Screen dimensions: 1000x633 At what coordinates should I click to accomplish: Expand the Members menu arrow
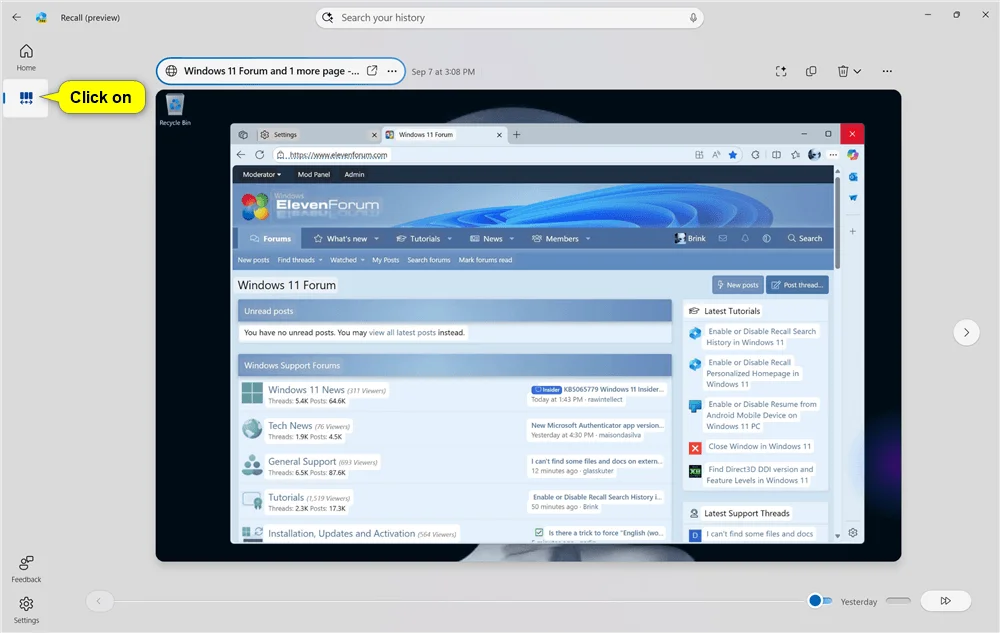click(x=588, y=239)
